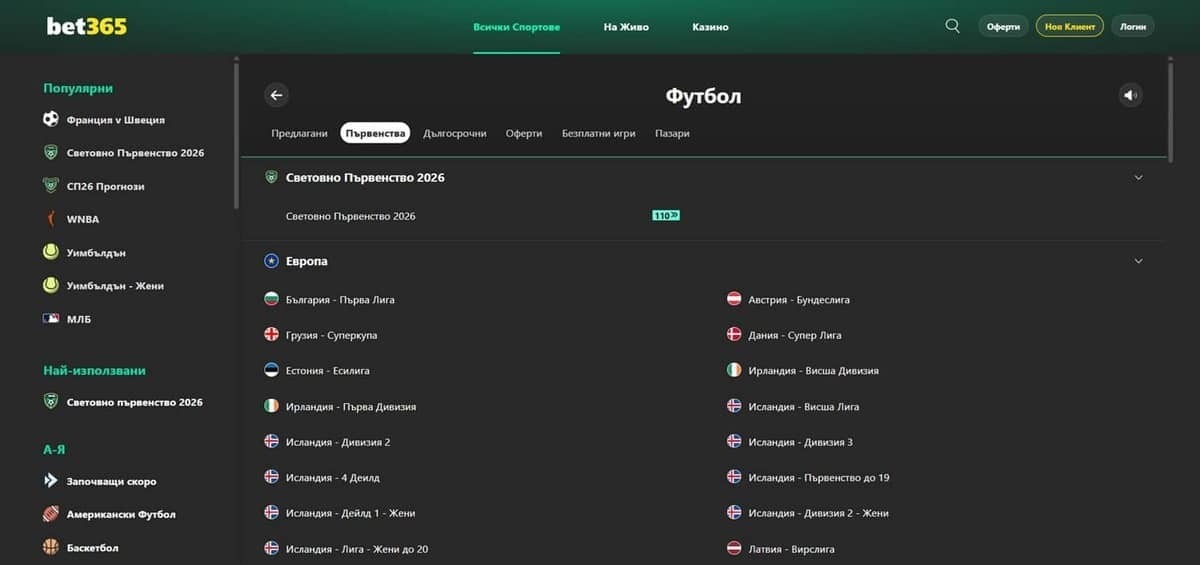Open Грузия - Суперкупа

tap(331, 335)
